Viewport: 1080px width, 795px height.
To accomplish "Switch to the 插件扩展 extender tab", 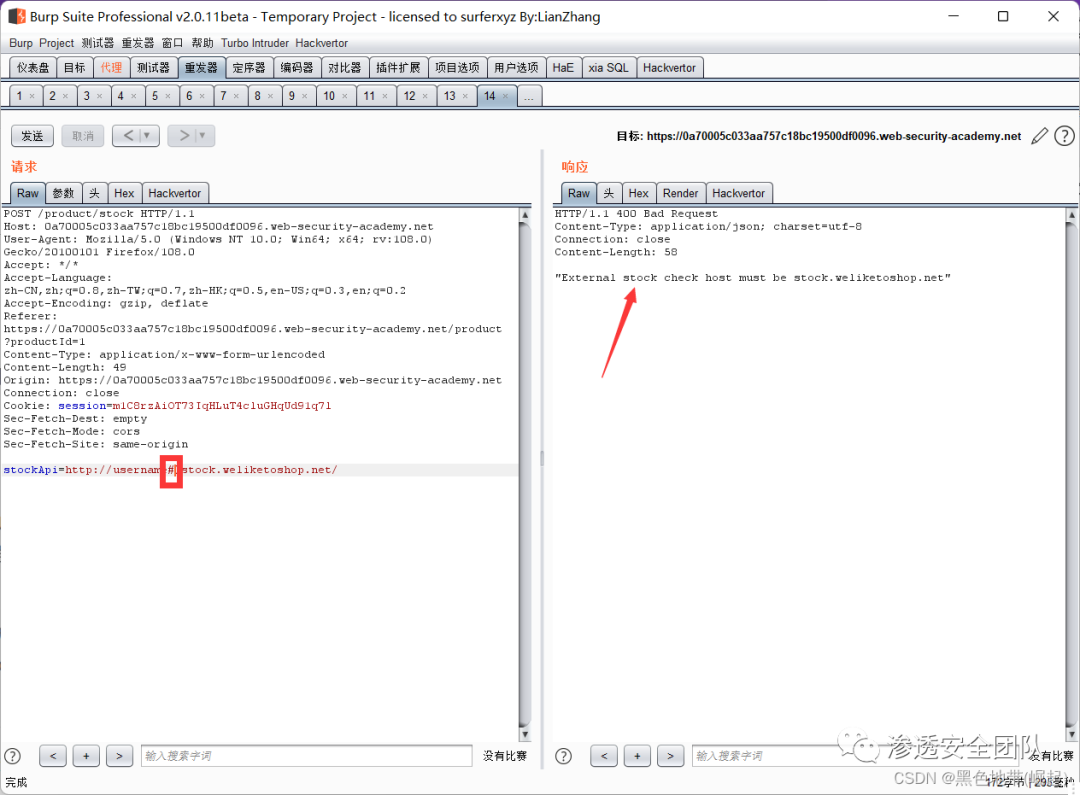I will point(398,68).
